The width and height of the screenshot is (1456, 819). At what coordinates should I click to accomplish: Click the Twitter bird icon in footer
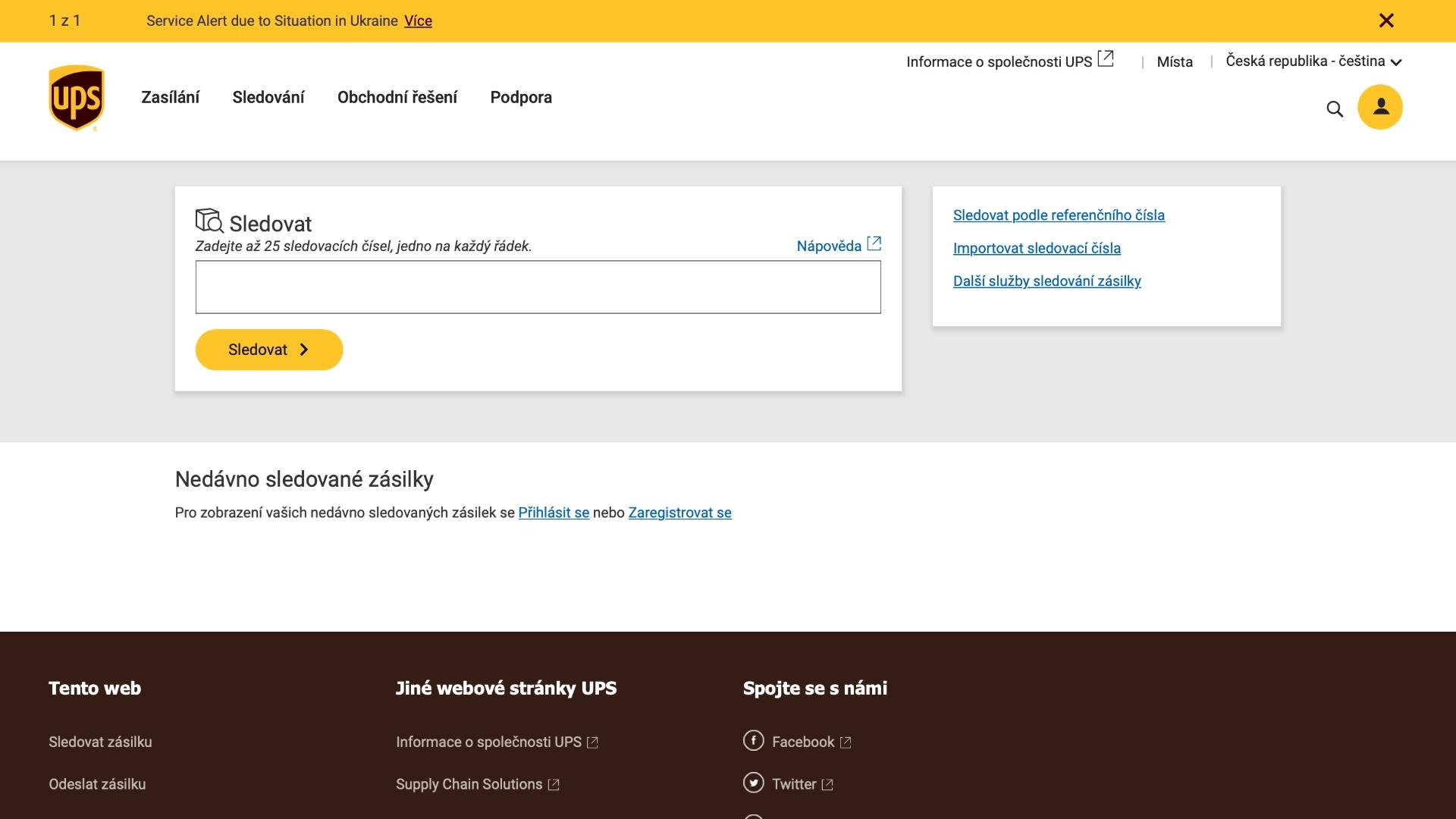click(753, 783)
